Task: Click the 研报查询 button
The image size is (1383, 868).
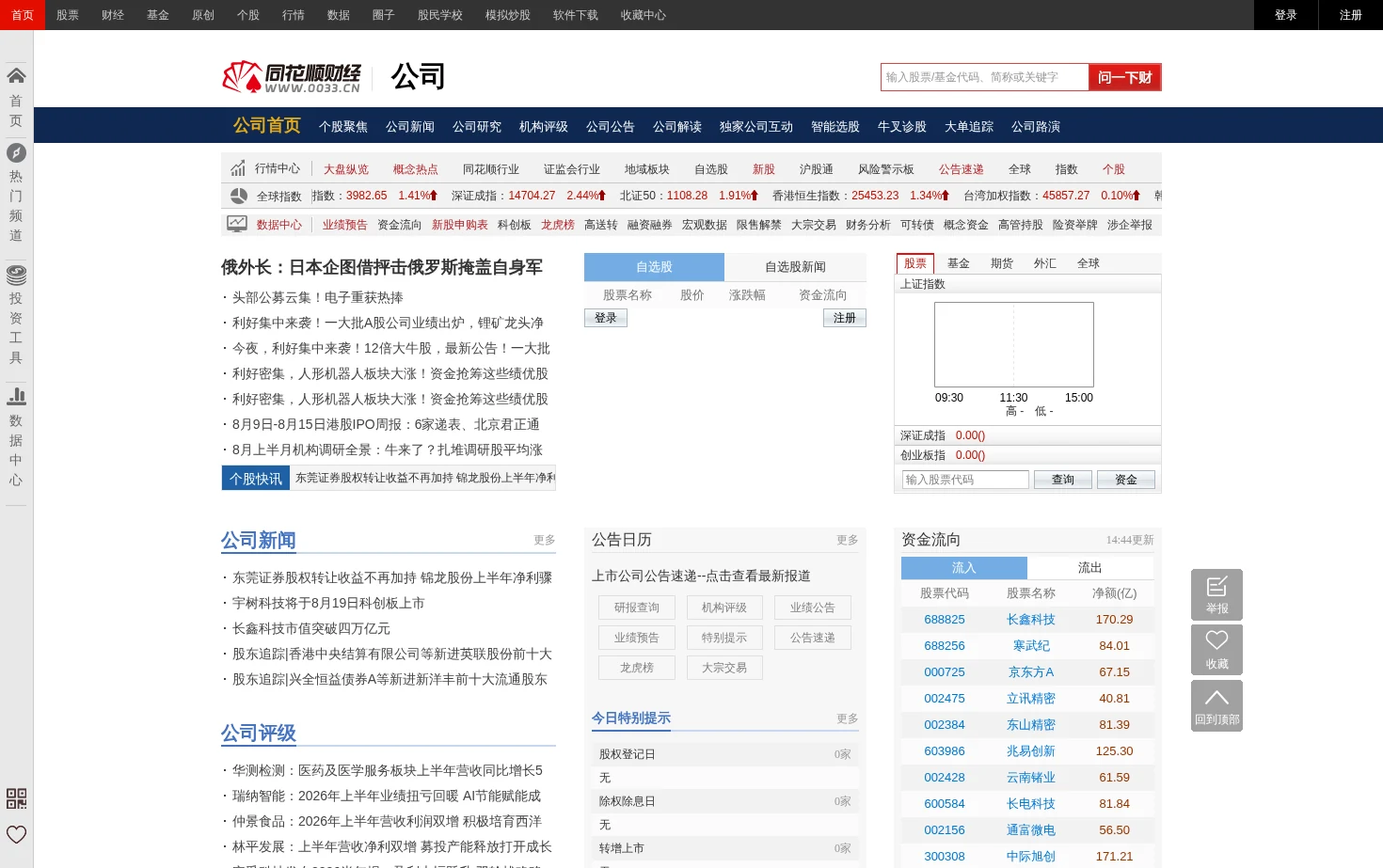Action: tap(637, 608)
